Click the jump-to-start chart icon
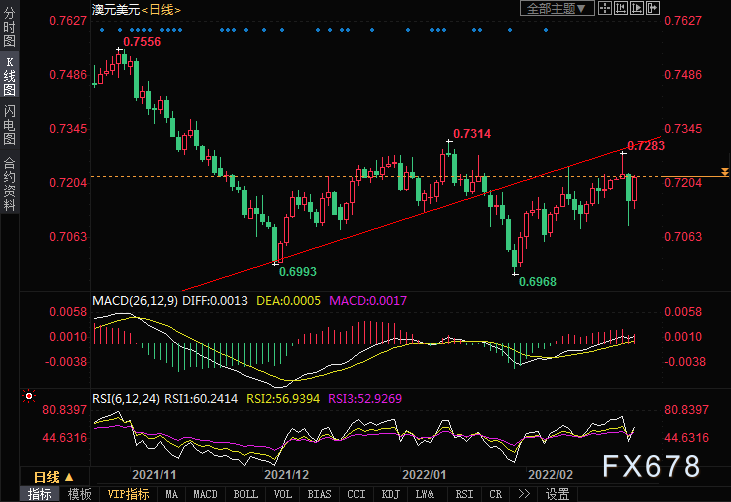Image resolution: width=731 pixels, height=502 pixels. pos(621,8)
